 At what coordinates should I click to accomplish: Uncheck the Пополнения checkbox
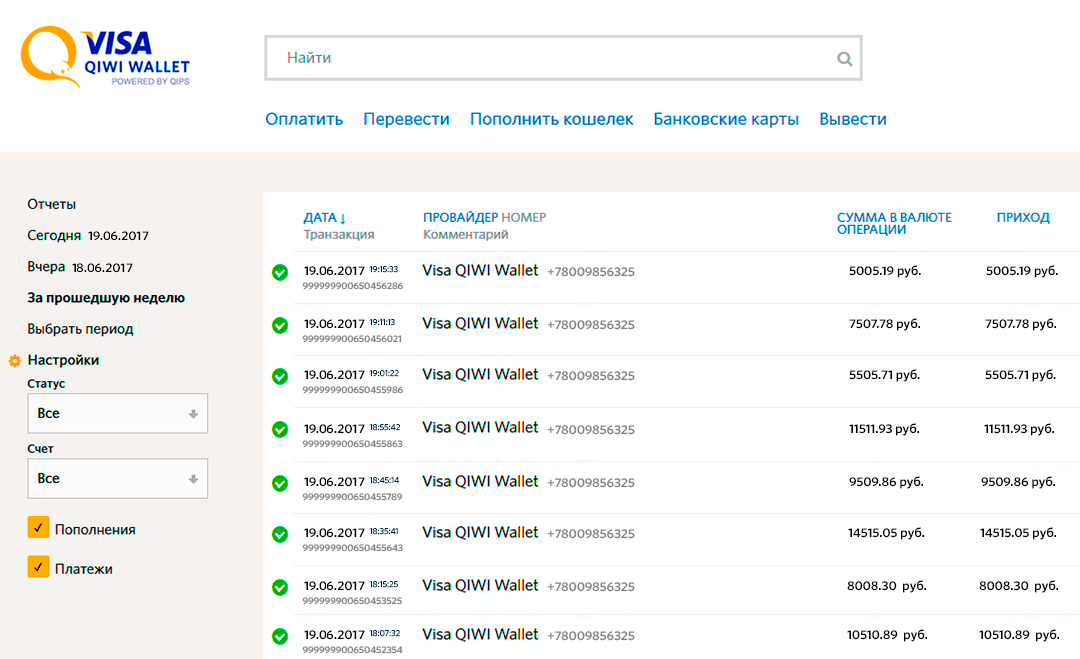(x=39, y=527)
